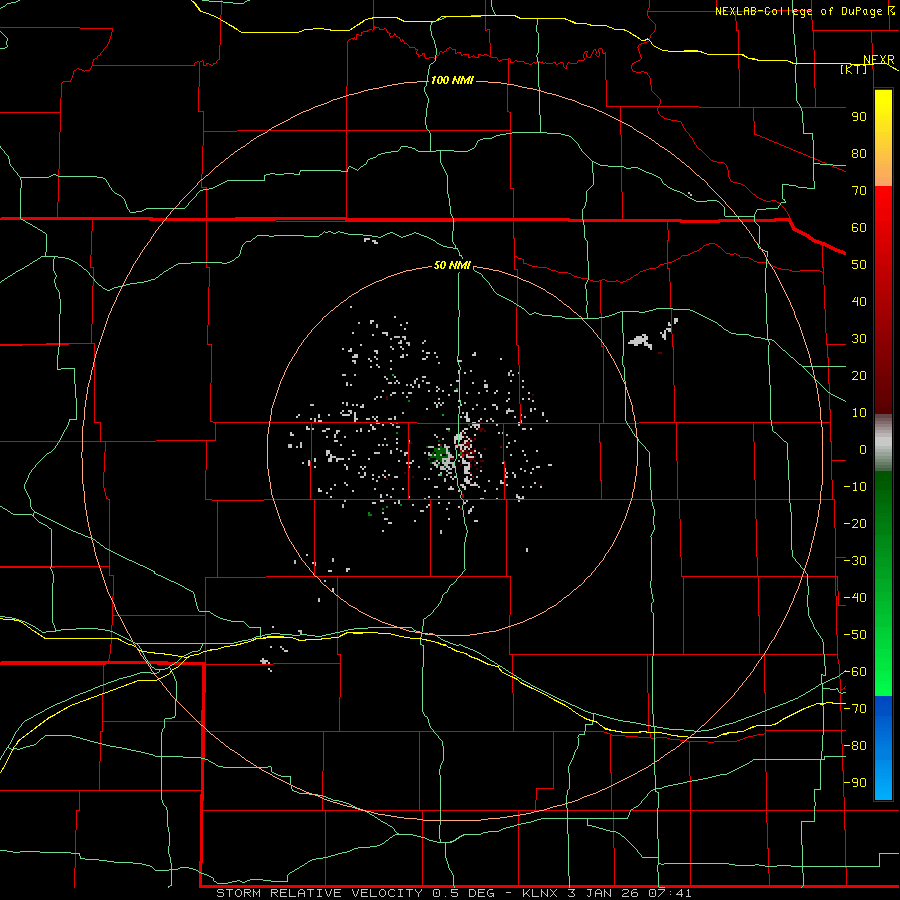Screen dimensions: 900x900
Task: Click the "0" value on the velocity scale
Action: coord(863,449)
